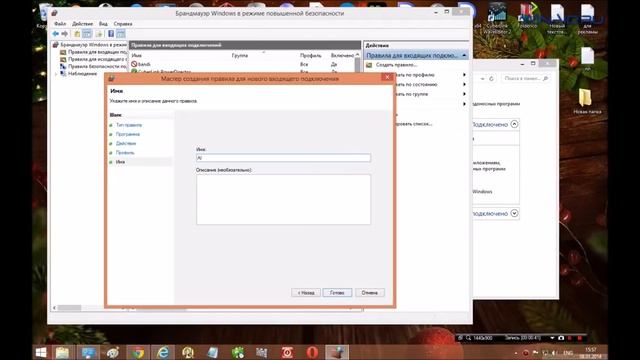
Task: Click the Back arrow in the firewall toolbar
Action: point(56,34)
